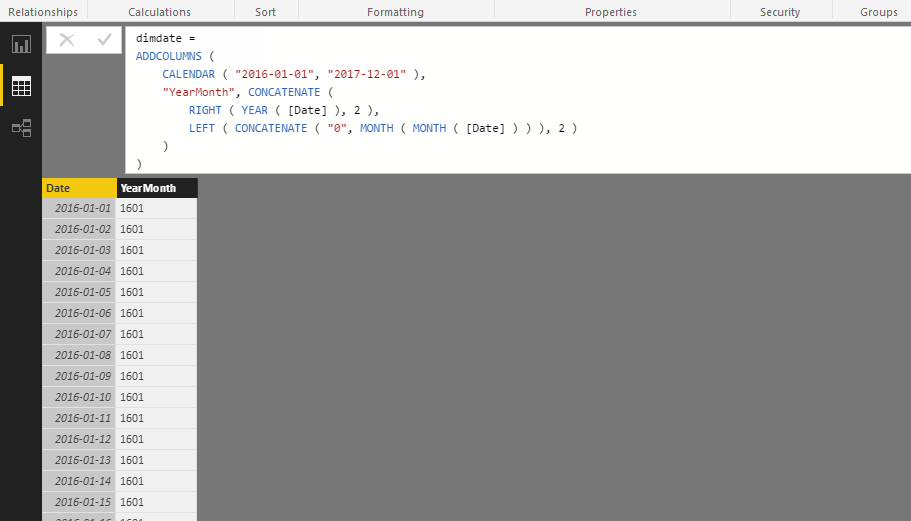The image size is (911, 521).
Task: Select the Date column header
Action: [79, 188]
